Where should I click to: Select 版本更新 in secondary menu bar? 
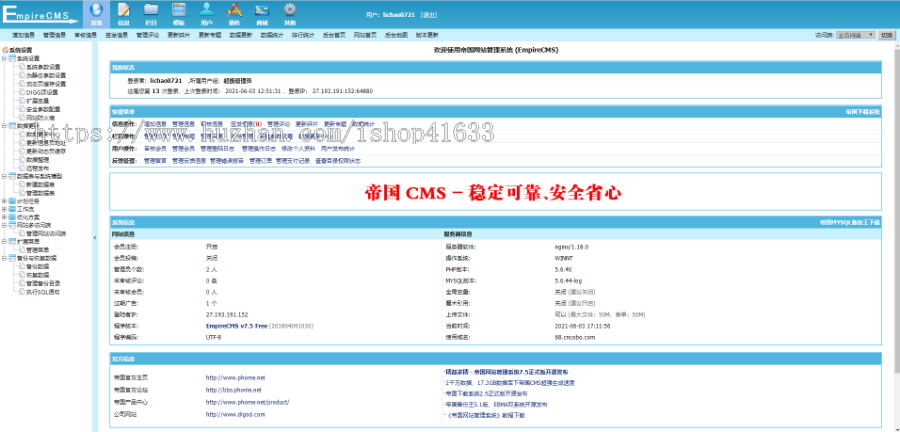tap(427, 35)
